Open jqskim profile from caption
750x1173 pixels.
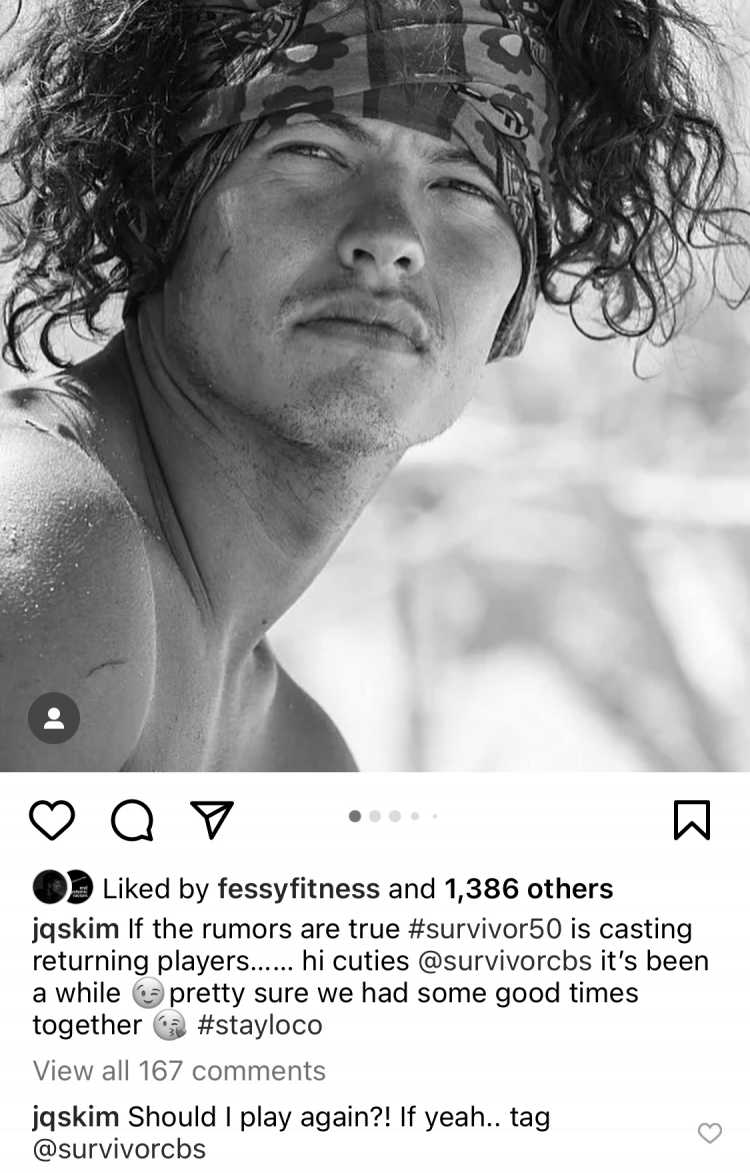tap(76, 928)
